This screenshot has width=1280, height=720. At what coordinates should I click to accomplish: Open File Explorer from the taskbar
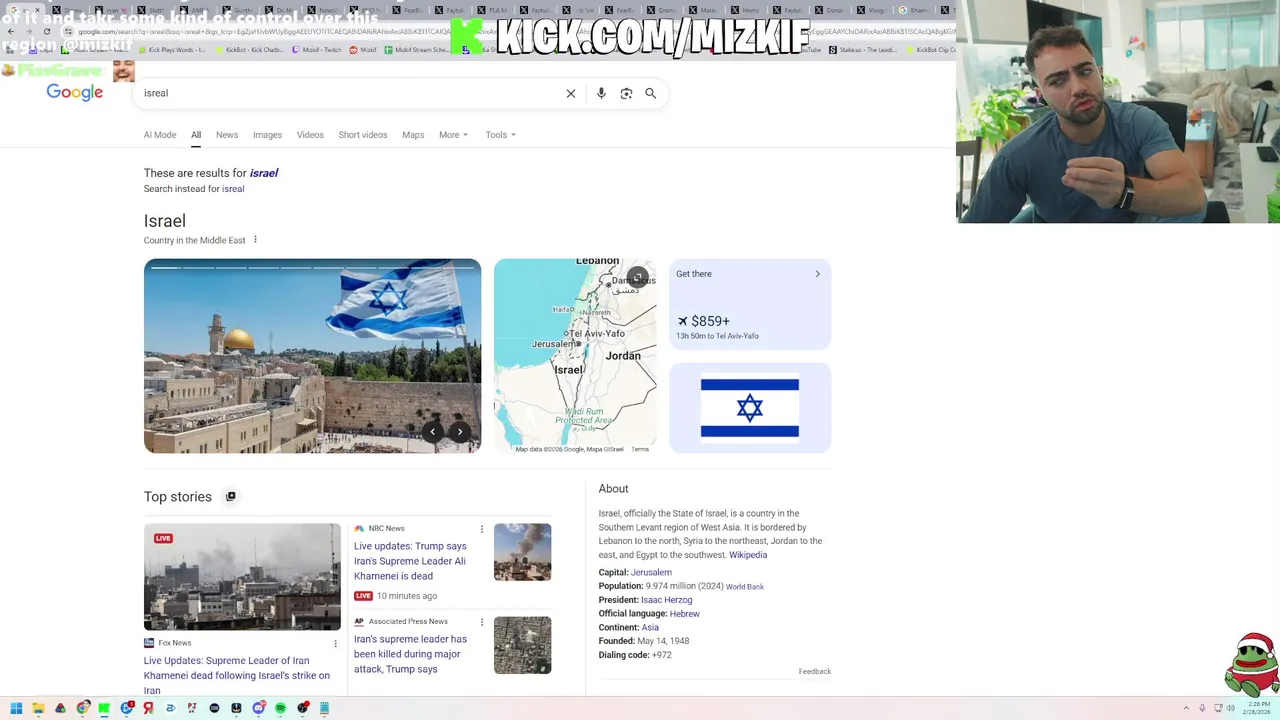point(38,708)
